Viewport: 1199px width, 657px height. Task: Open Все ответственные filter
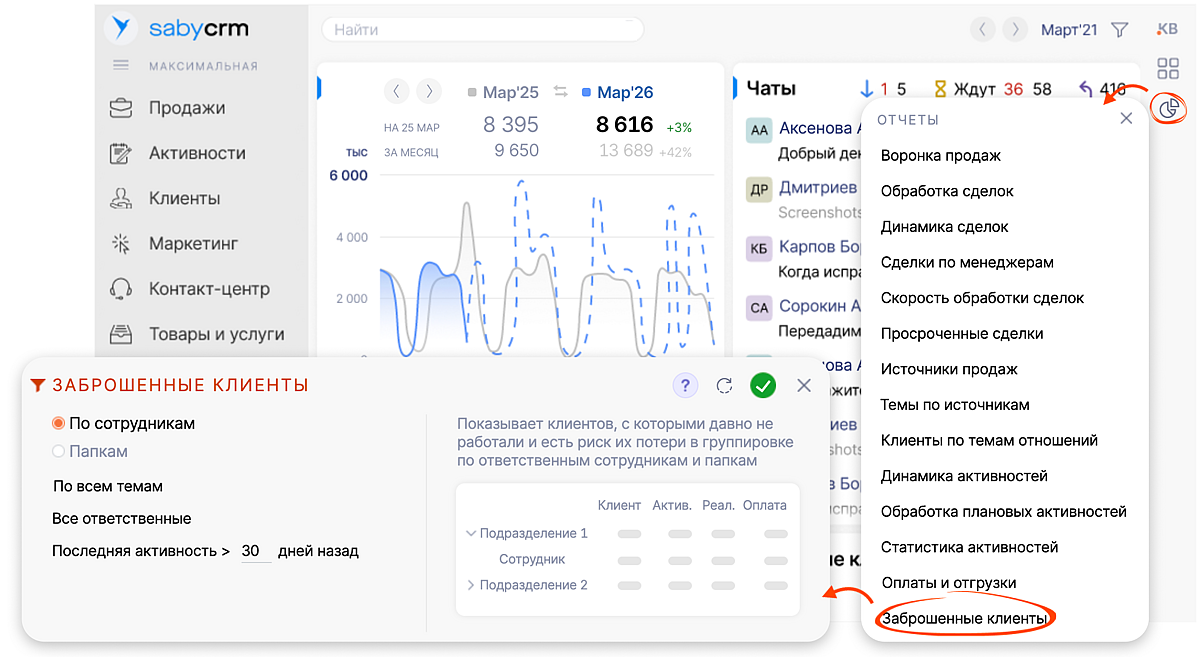[121, 519]
